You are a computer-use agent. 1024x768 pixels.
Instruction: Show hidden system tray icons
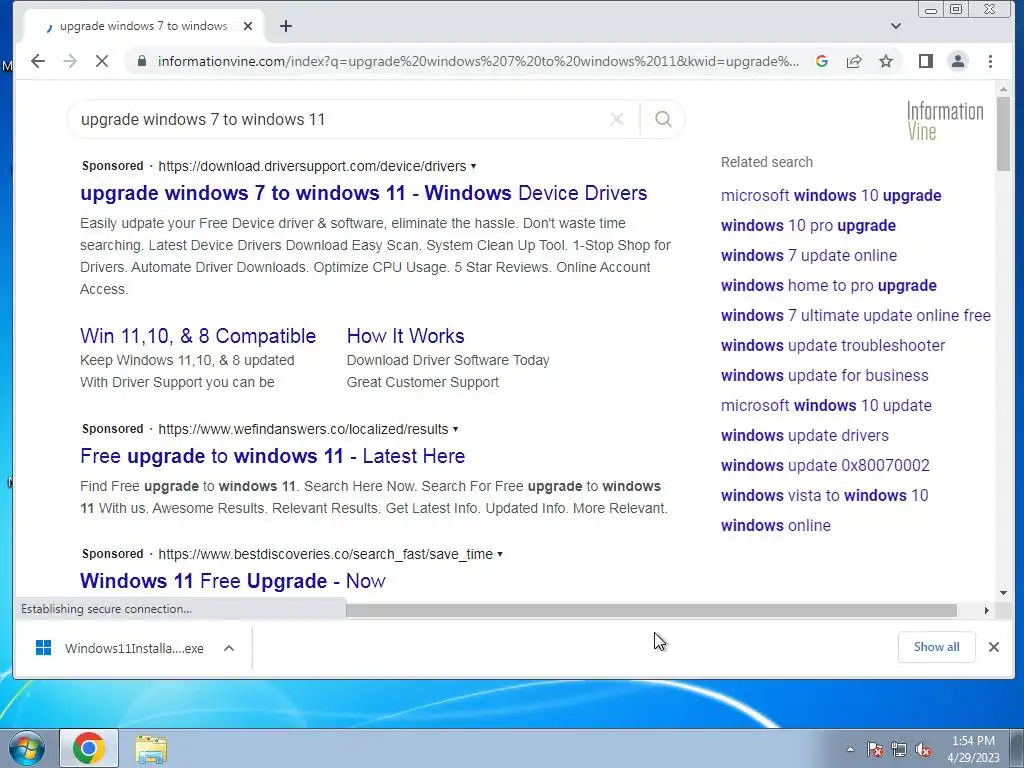pos(850,749)
